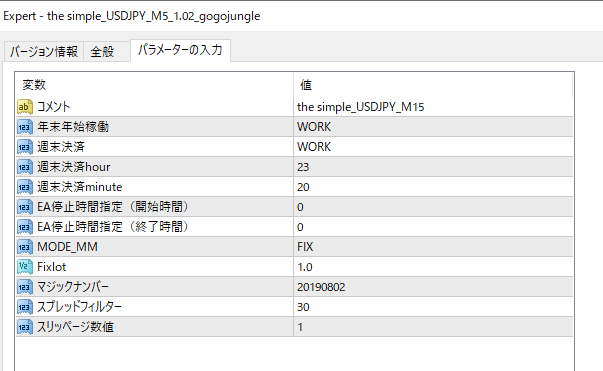Viewport: 603px width, 371px height.
Task: Edit the EA停止時間指定（終了時間） value 0
Action: [433, 227]
